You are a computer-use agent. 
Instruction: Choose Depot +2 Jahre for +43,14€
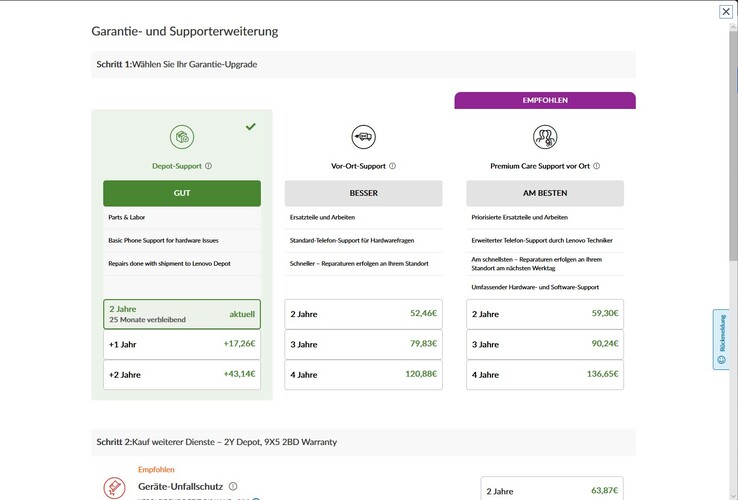pos(182,374)
